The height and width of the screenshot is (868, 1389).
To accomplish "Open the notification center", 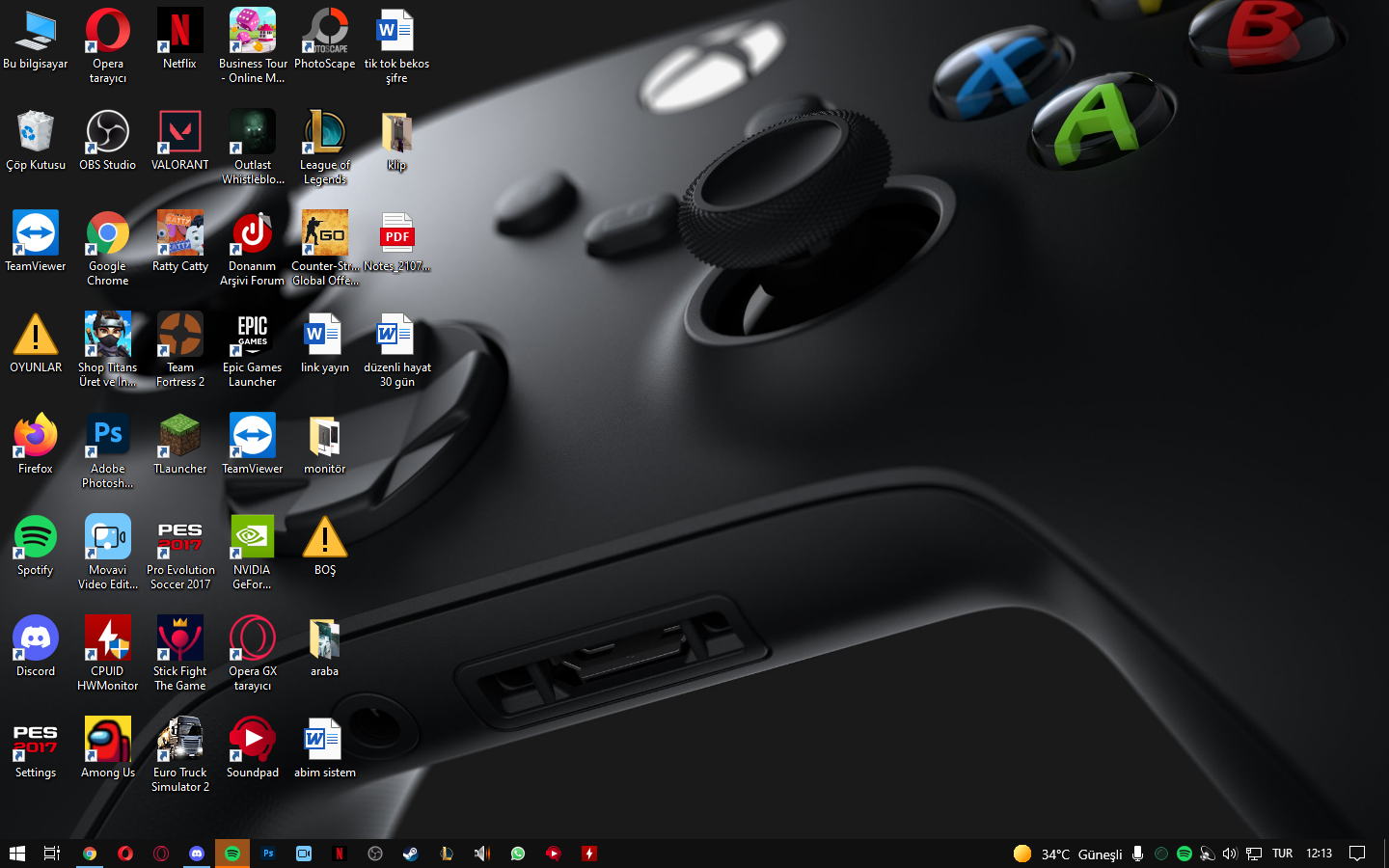I will tap(1357, 854).
